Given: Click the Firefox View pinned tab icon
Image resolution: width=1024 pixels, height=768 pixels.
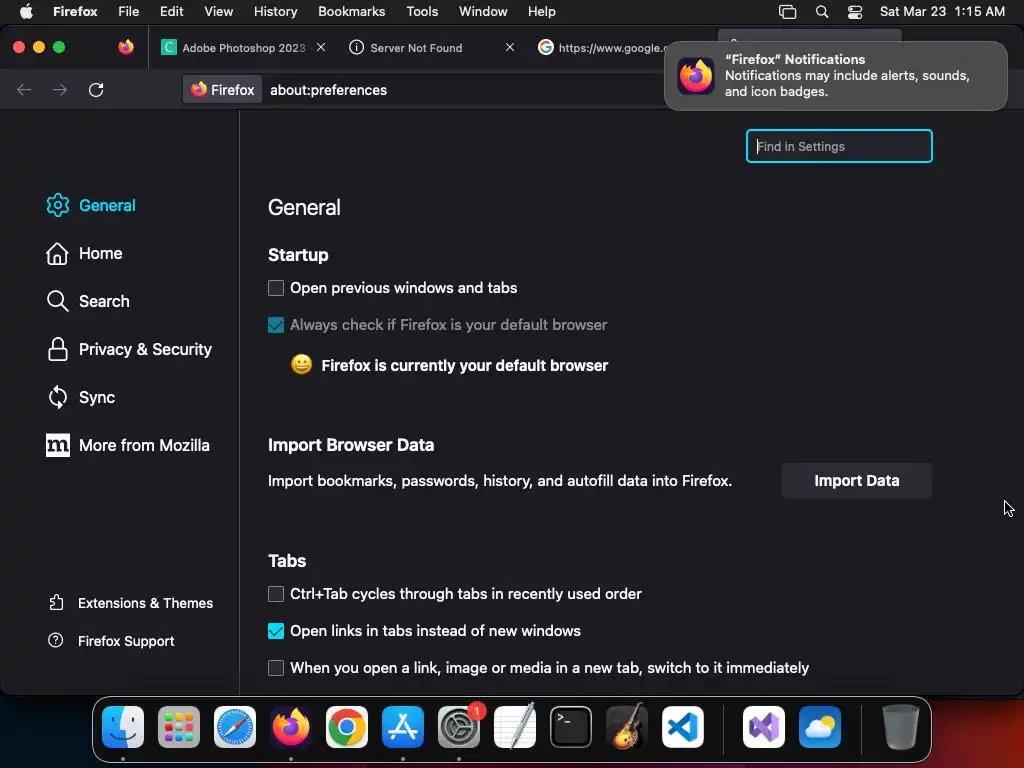Looking at the screenshot, I should 126,47.
